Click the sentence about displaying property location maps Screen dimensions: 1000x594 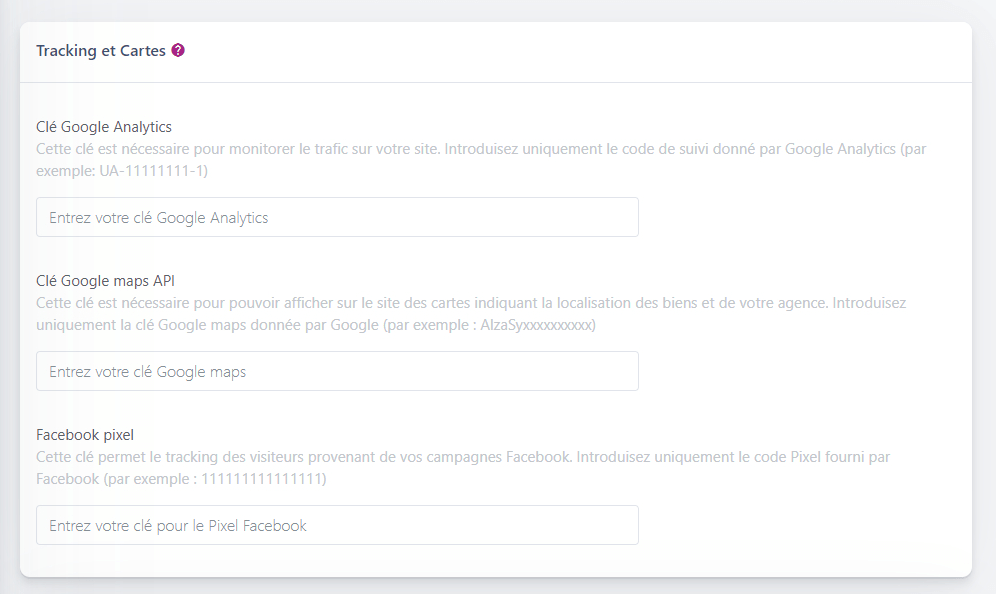(400, 303)
